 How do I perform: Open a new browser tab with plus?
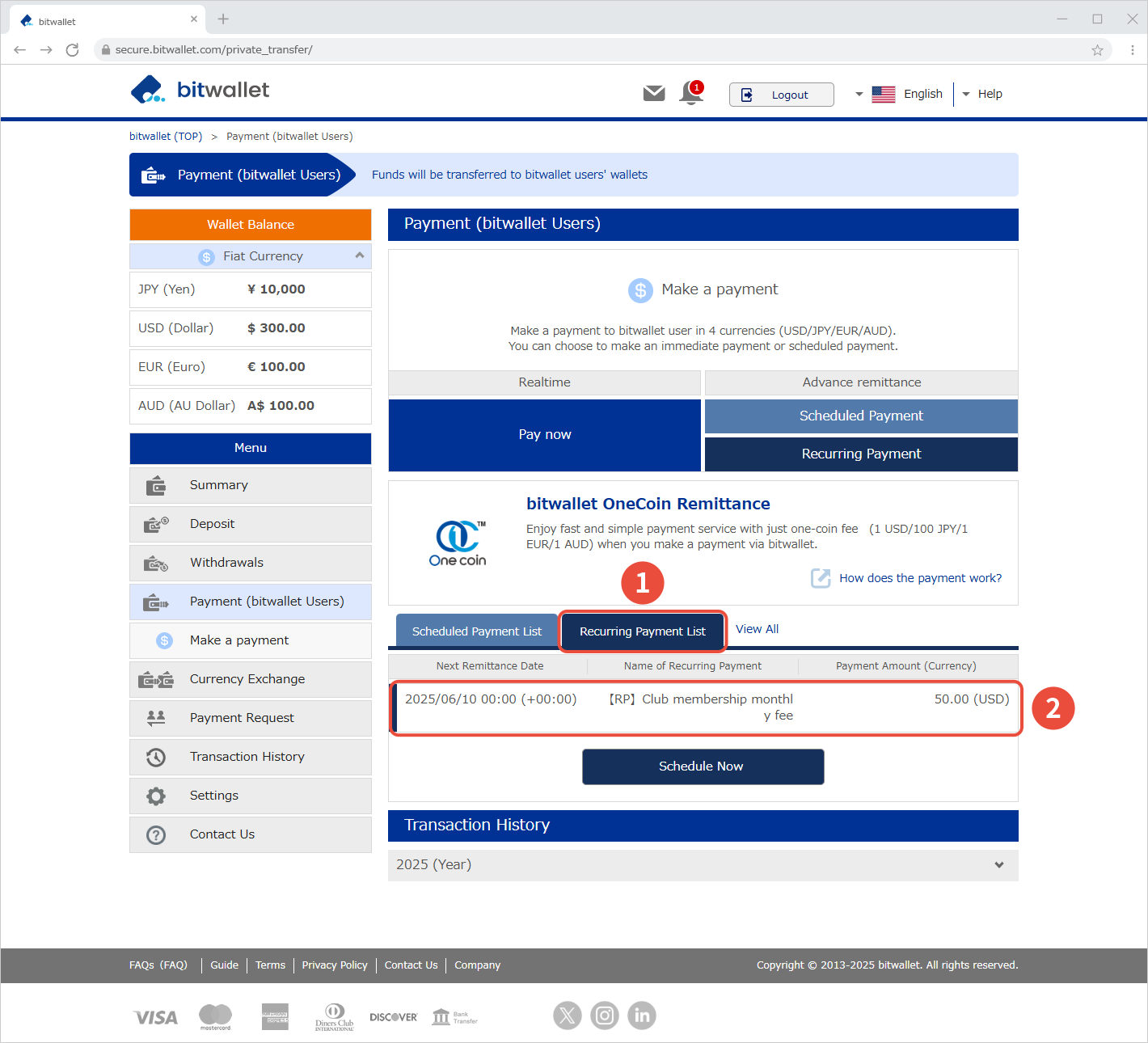click(x=223, y=19)
